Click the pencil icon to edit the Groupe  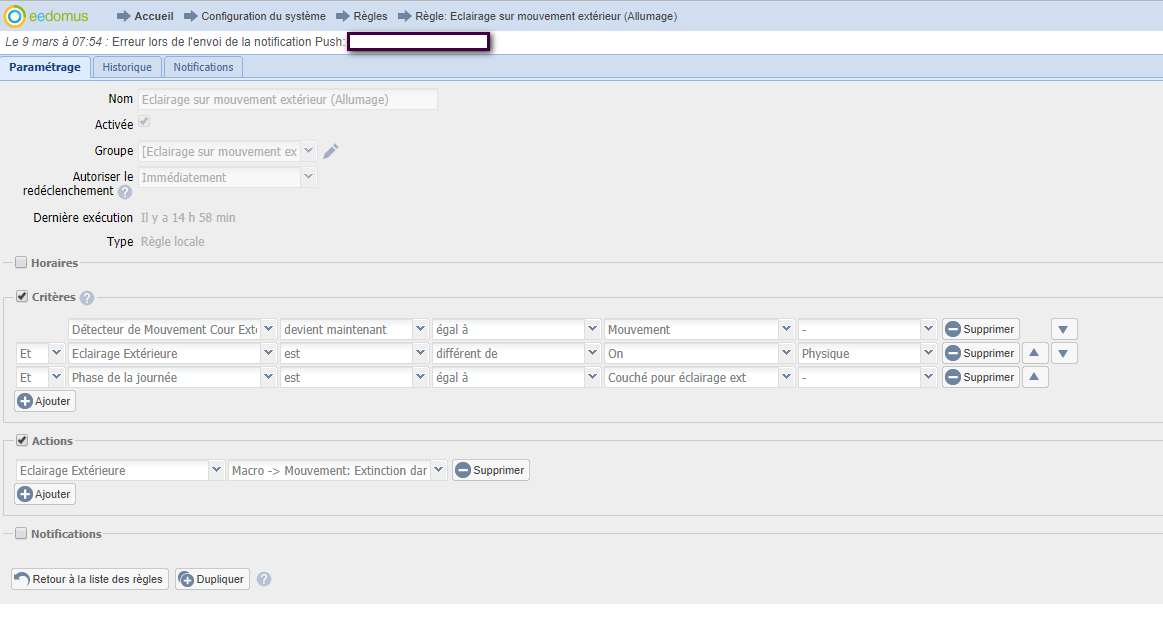[331, 151]
